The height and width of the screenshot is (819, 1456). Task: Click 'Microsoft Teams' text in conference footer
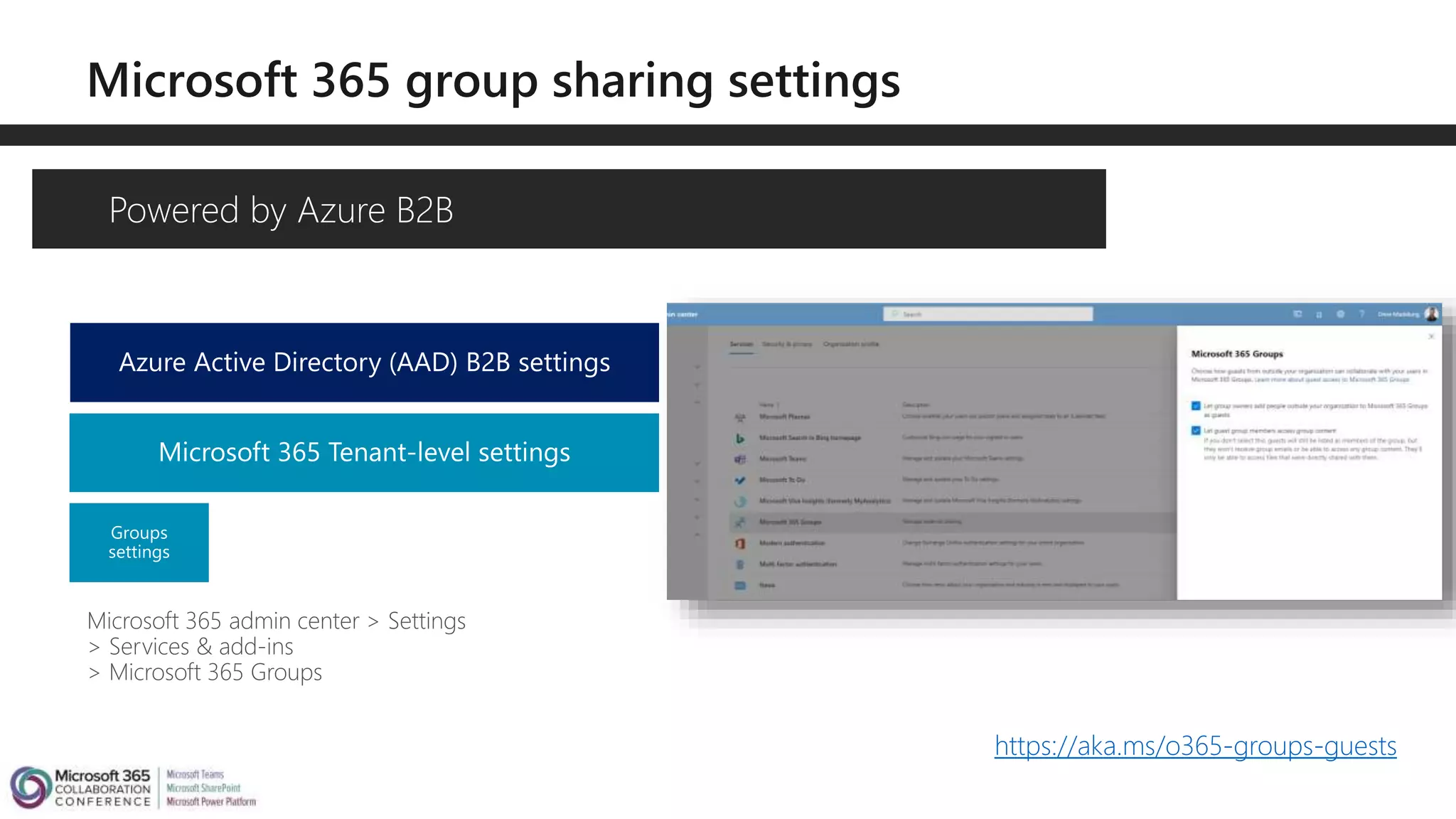[195, 775]
